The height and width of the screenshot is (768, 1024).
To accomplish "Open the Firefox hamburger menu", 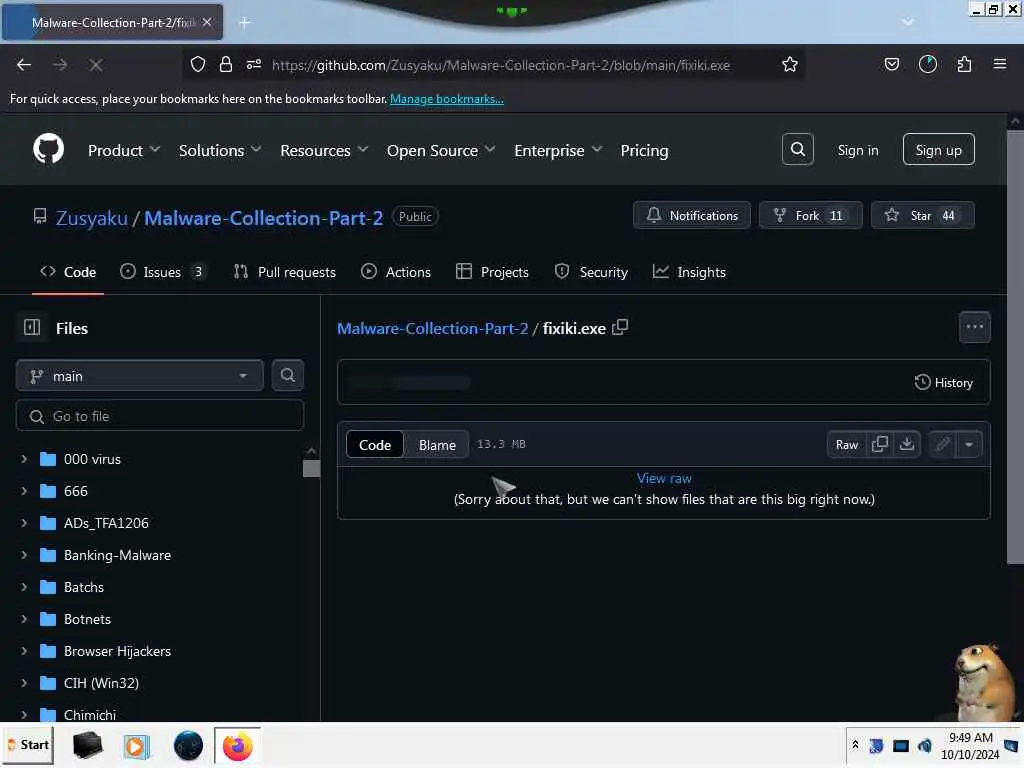I will click(999, 64).
